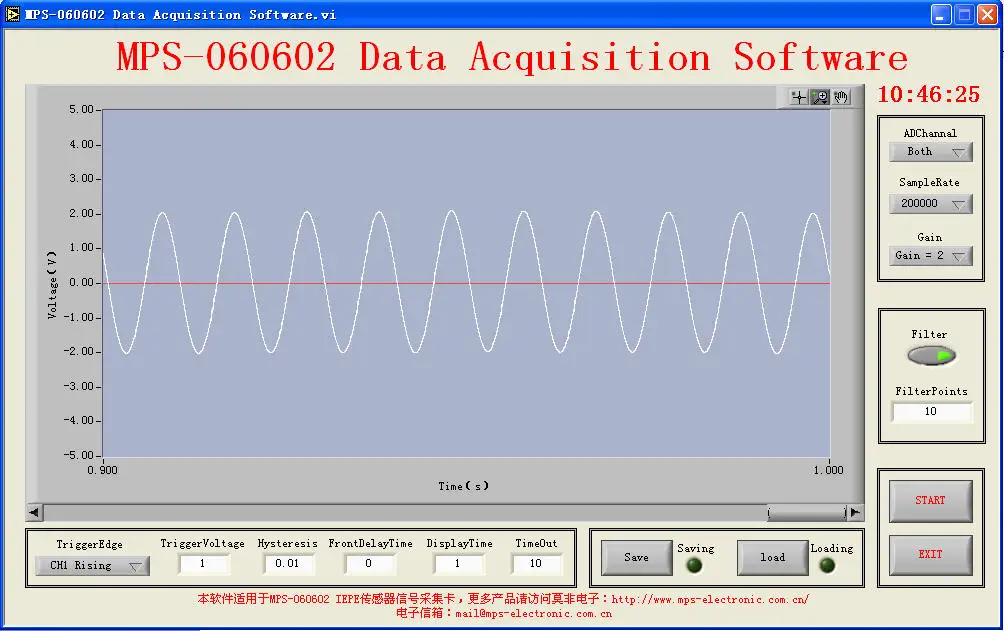The image size is (1004, 631).
Task: Click the 5.00 voltage axis label
Action: tap(81, 110)
